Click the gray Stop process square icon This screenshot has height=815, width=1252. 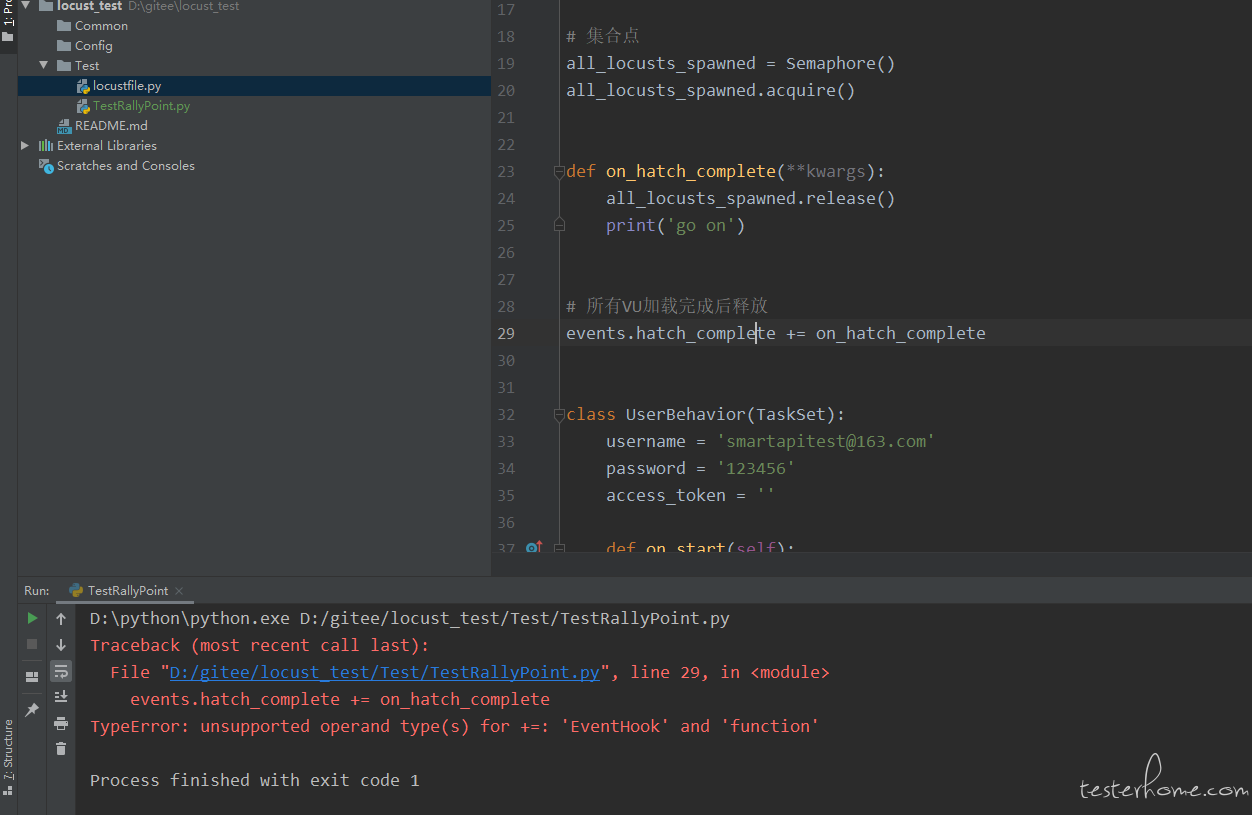pyautogui.click(x=32, y=644)
